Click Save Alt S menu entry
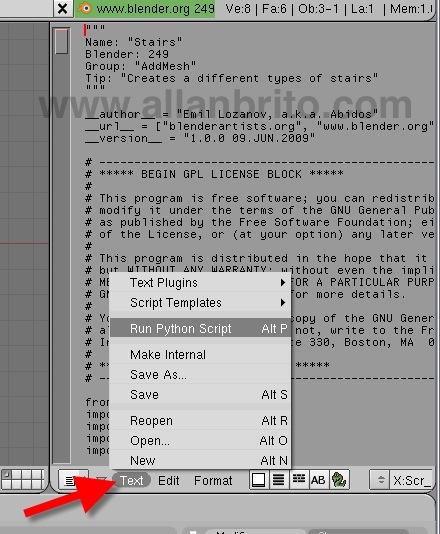This screenshot has height=534, width=440. coord(200,395)
